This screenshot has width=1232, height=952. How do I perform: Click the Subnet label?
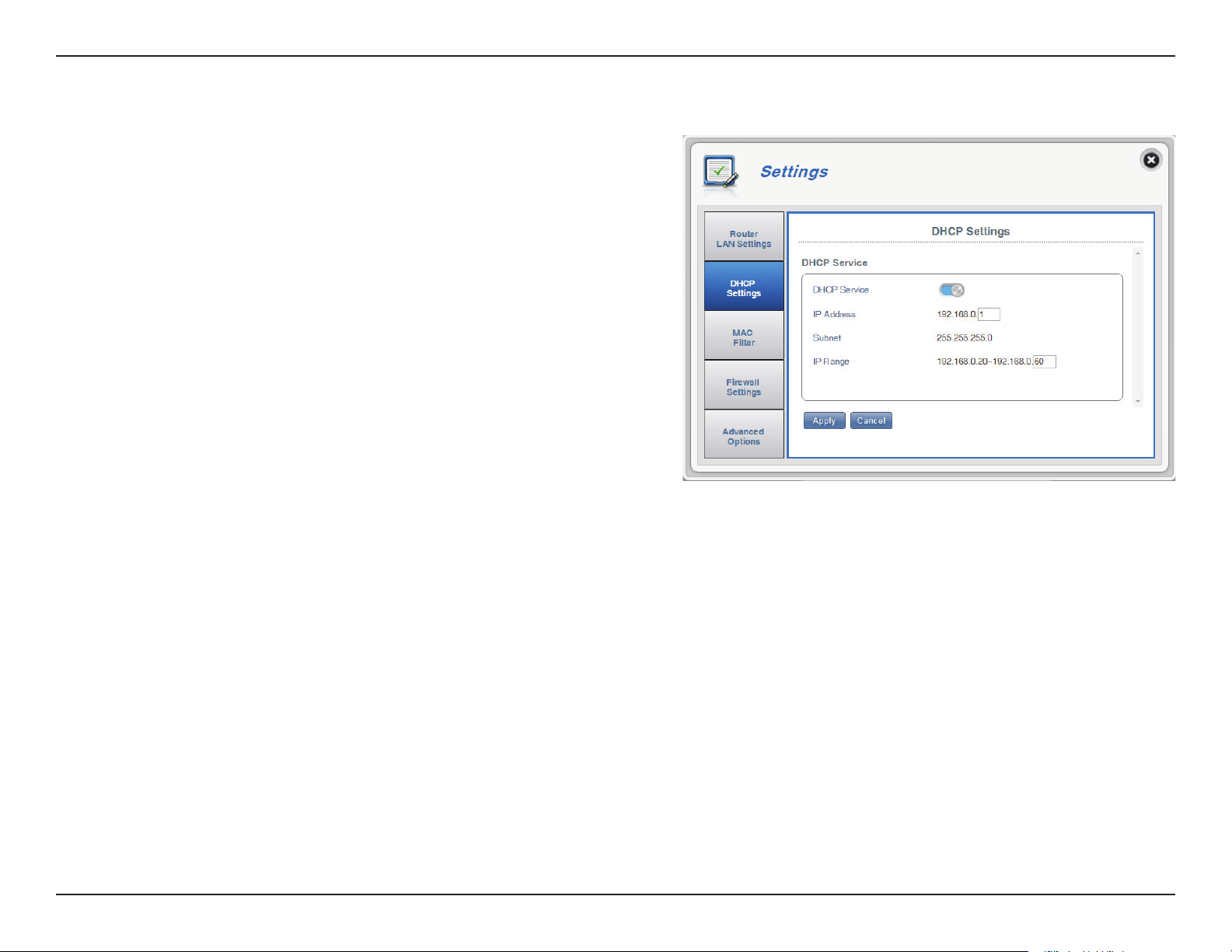[827, 338]
